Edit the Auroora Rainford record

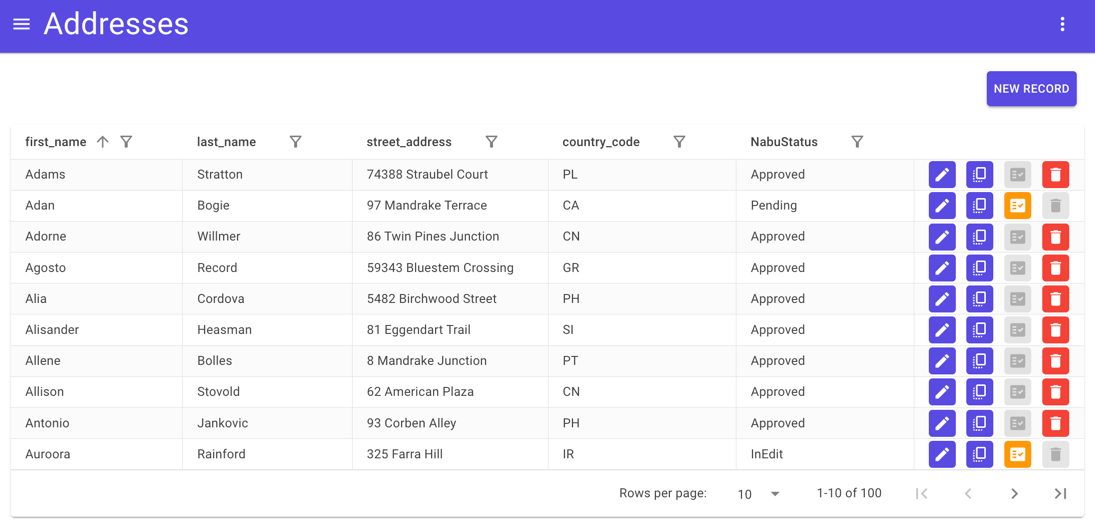pyautogui.click(x=942, y=454)
